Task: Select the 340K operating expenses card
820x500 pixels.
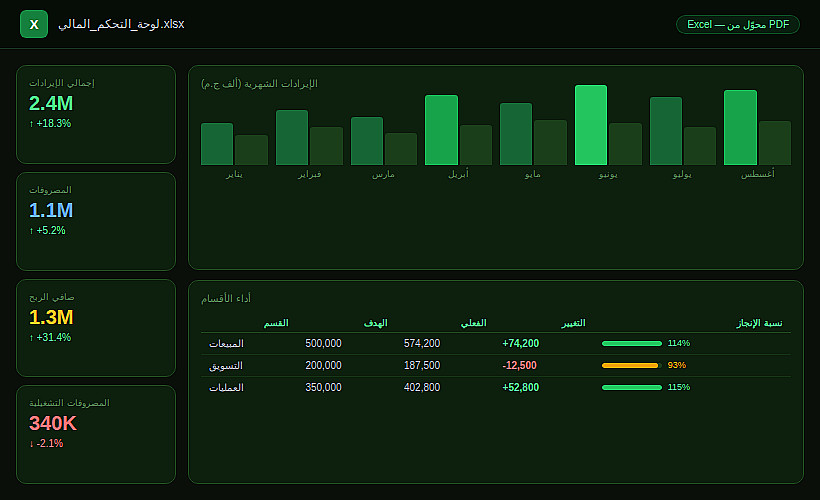Action: tap(96, 435)
